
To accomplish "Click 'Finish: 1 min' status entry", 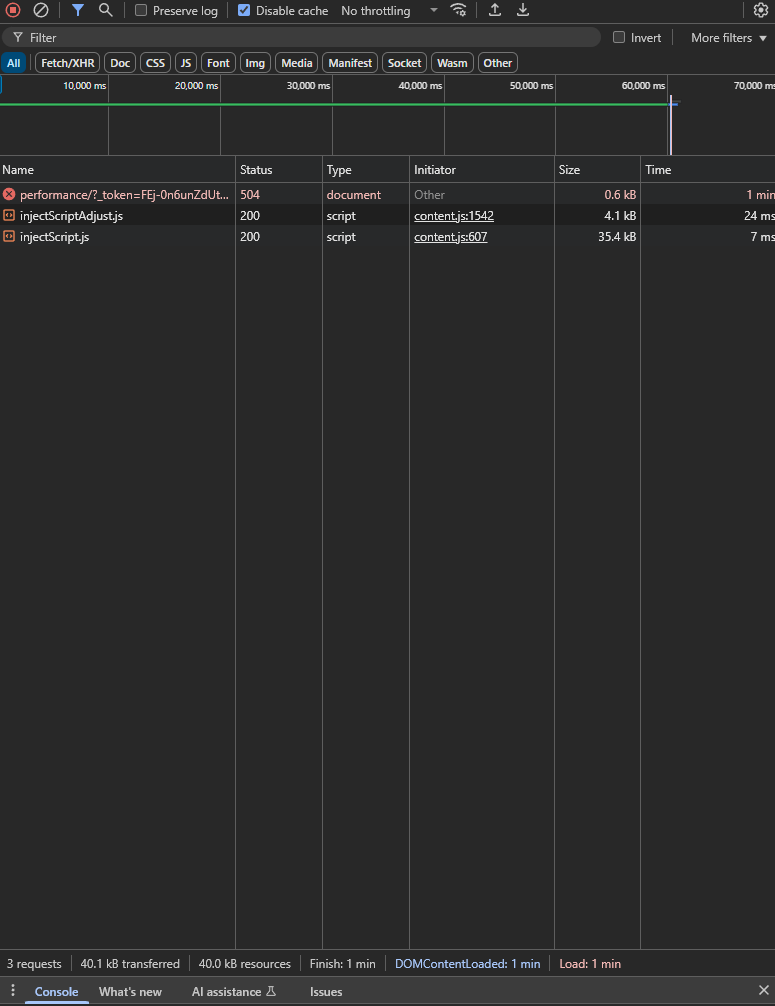I will (x=343, y=964).
